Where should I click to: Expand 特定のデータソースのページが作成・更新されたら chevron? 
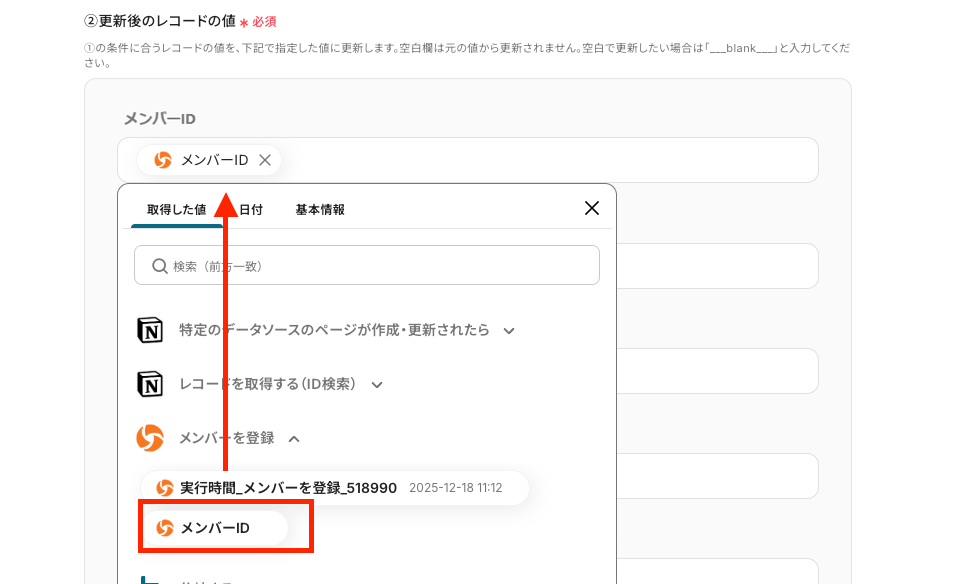509,331
